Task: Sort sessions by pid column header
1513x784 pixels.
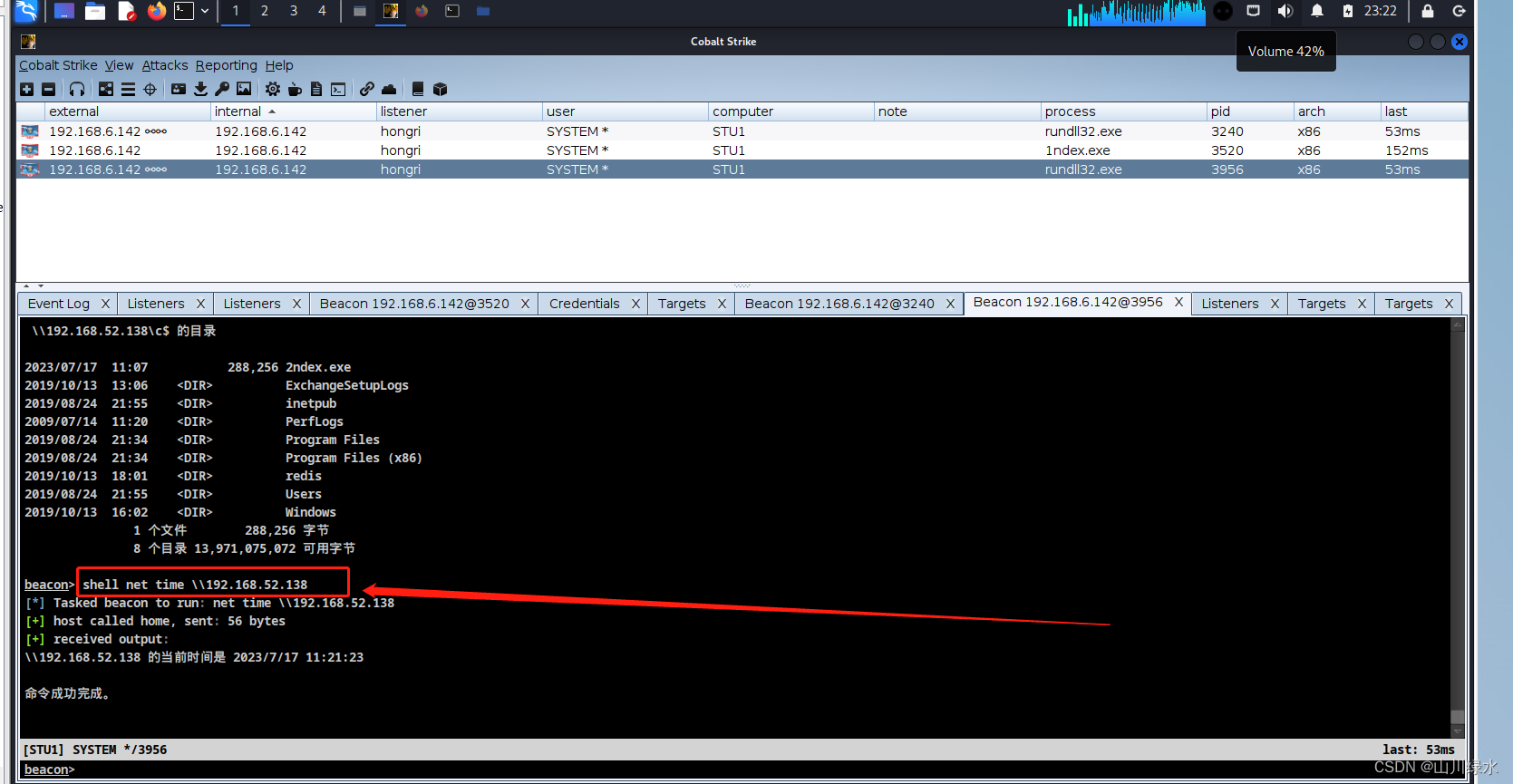Action: [1250, 111]
